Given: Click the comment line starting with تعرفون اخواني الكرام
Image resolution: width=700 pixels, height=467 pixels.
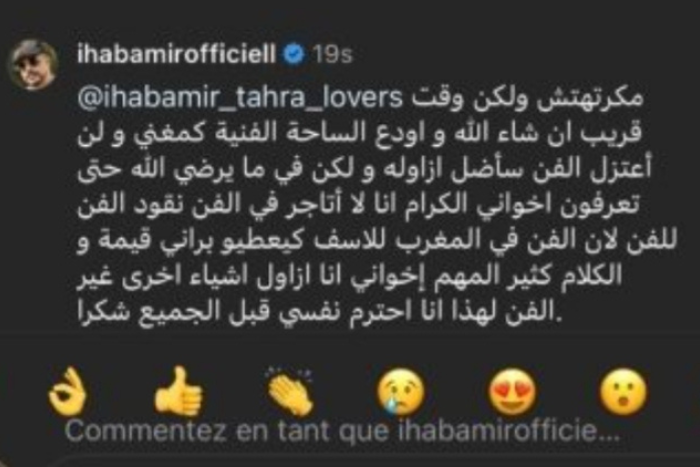Looking at the screenshot, I should pyautogui.click(x=359, y=205).
